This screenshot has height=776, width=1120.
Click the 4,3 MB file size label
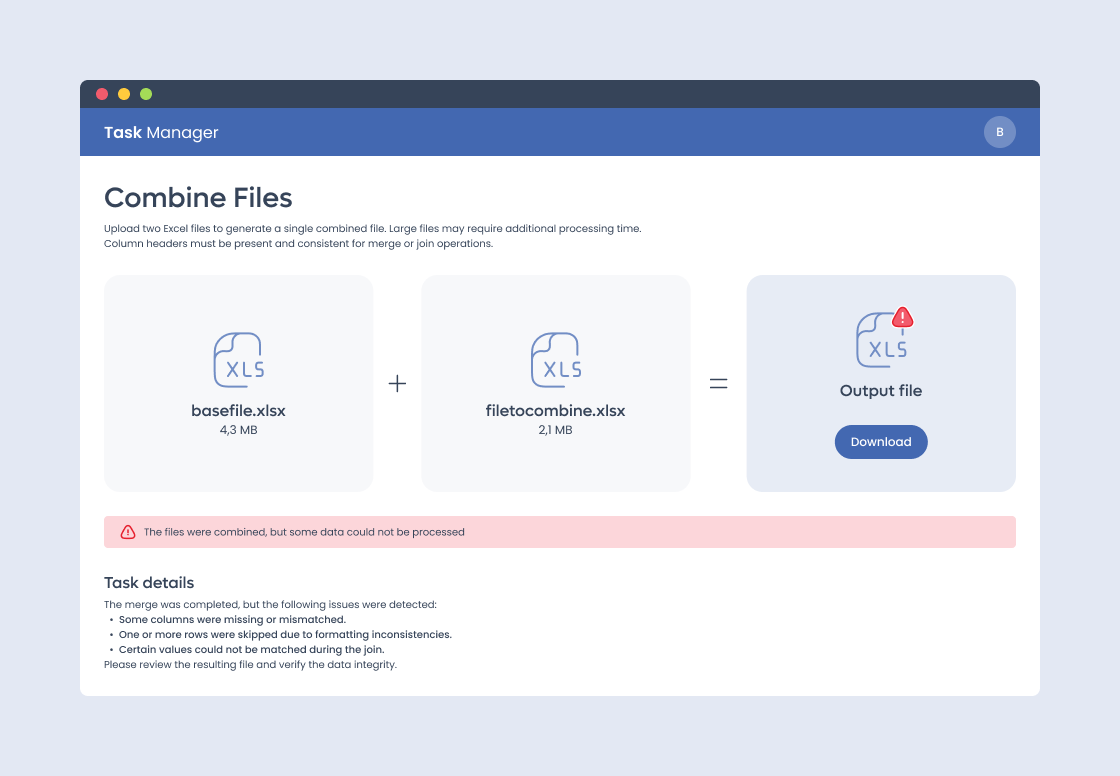239,430
